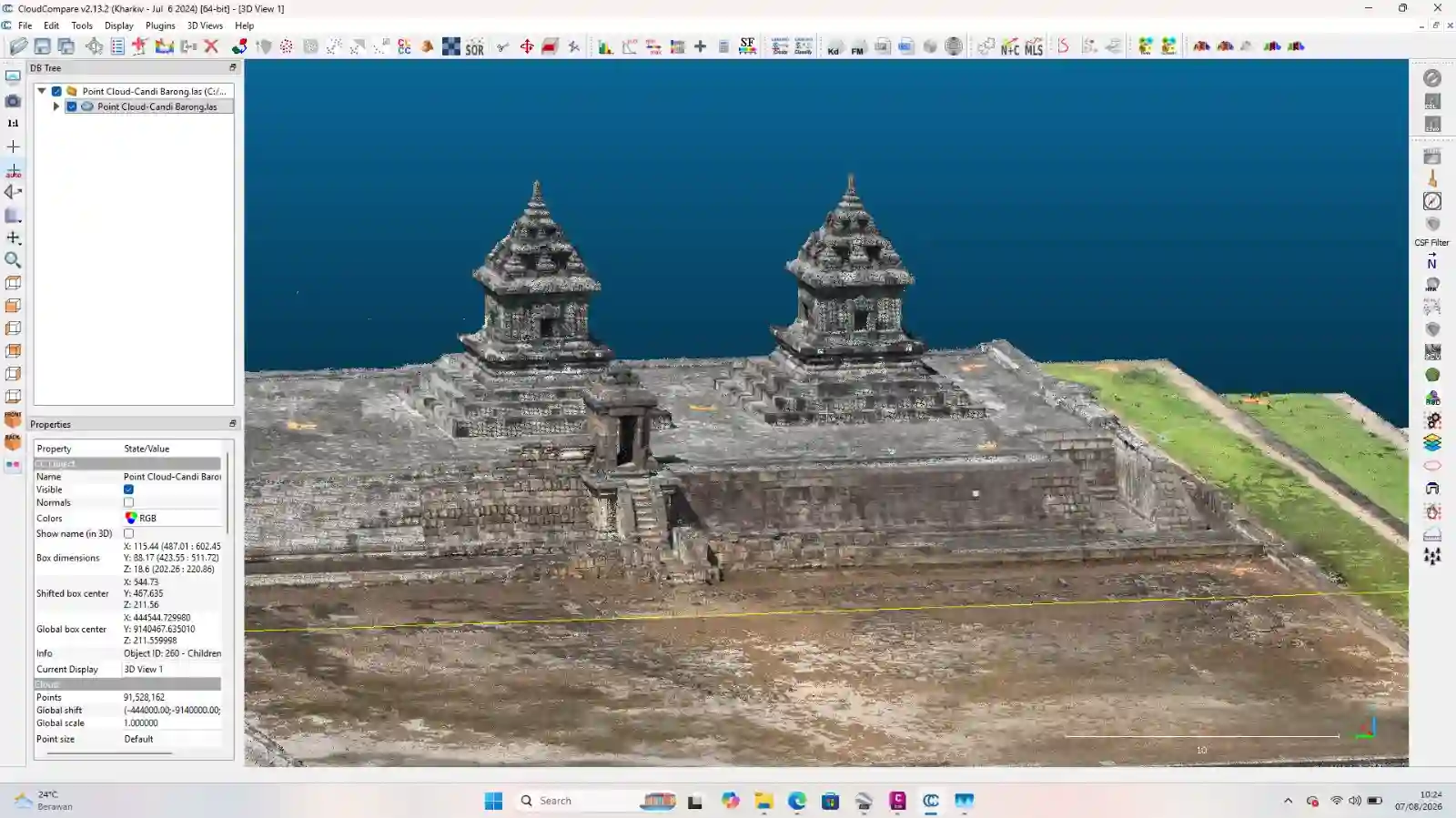
Task: Click the Info Object ID: 260 value
Action: pyautogui.click(x=172, y=653)
